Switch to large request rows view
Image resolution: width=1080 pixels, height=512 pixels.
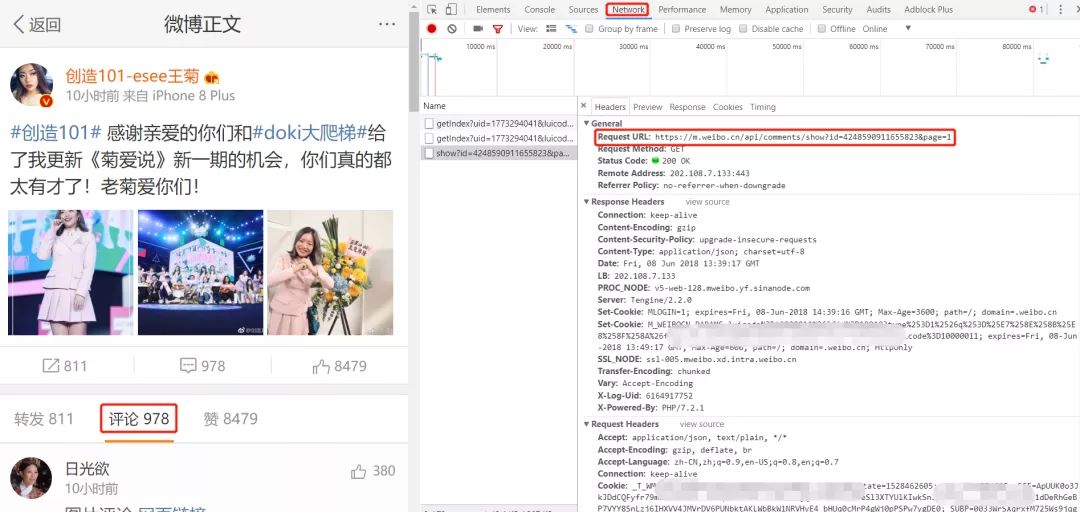[x=551, y=29]
